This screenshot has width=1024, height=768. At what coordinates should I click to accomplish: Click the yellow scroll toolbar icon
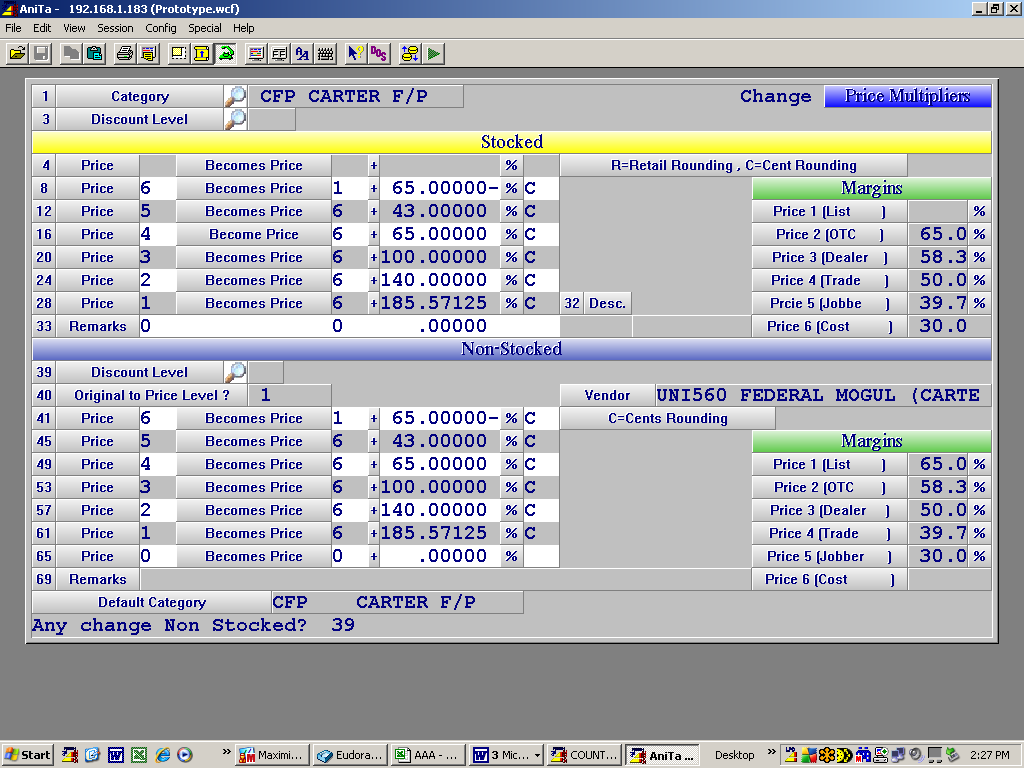point(202,54)
